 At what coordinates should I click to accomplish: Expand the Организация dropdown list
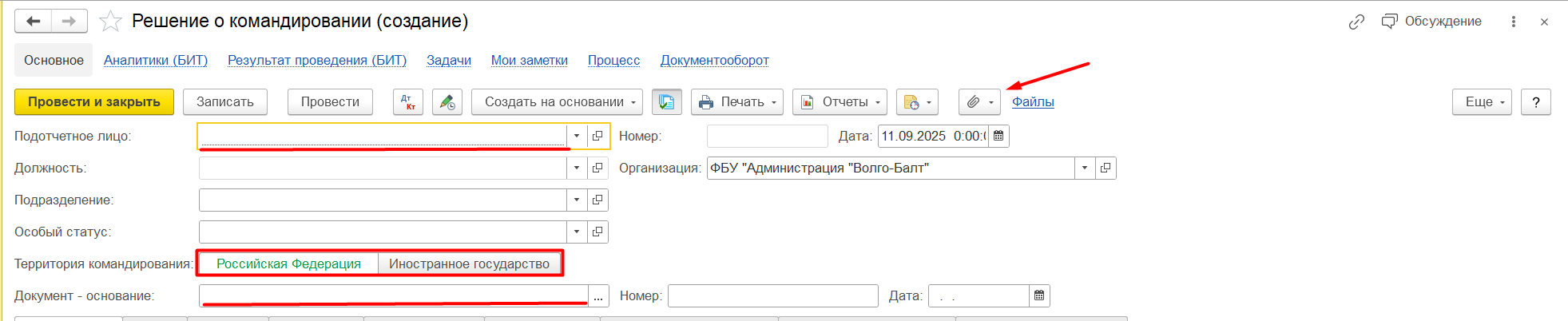click(1084, 168)
